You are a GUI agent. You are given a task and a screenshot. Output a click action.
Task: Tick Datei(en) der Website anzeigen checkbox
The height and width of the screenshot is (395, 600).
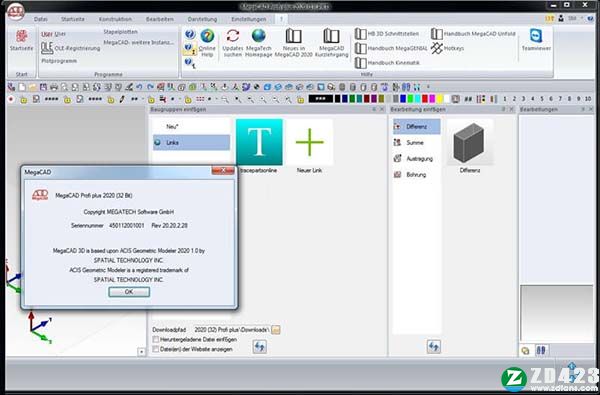click(156, 349)
